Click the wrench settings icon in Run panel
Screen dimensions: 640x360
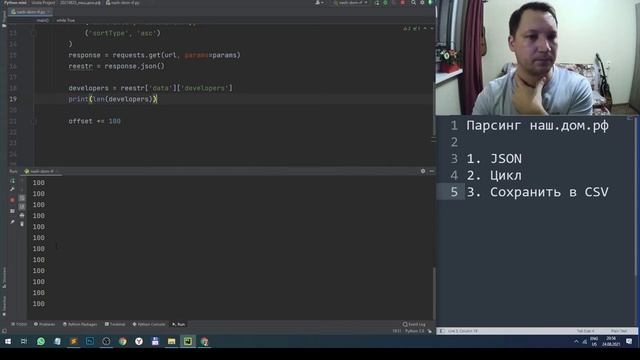point(12,189)
